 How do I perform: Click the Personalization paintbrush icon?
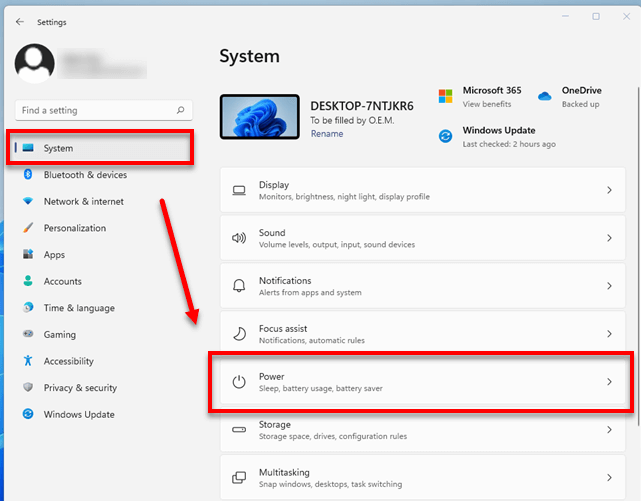(28, 228)
